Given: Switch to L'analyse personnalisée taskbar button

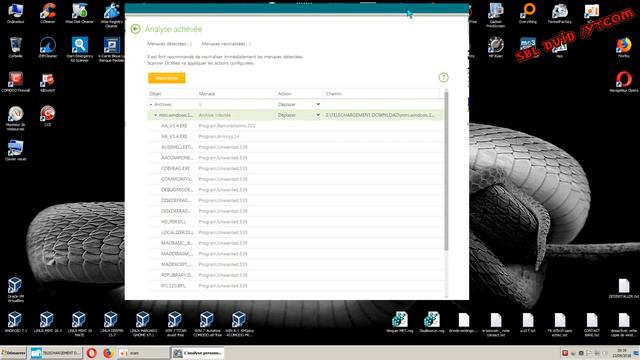Looking at the screenshot, I should point(198,353).
